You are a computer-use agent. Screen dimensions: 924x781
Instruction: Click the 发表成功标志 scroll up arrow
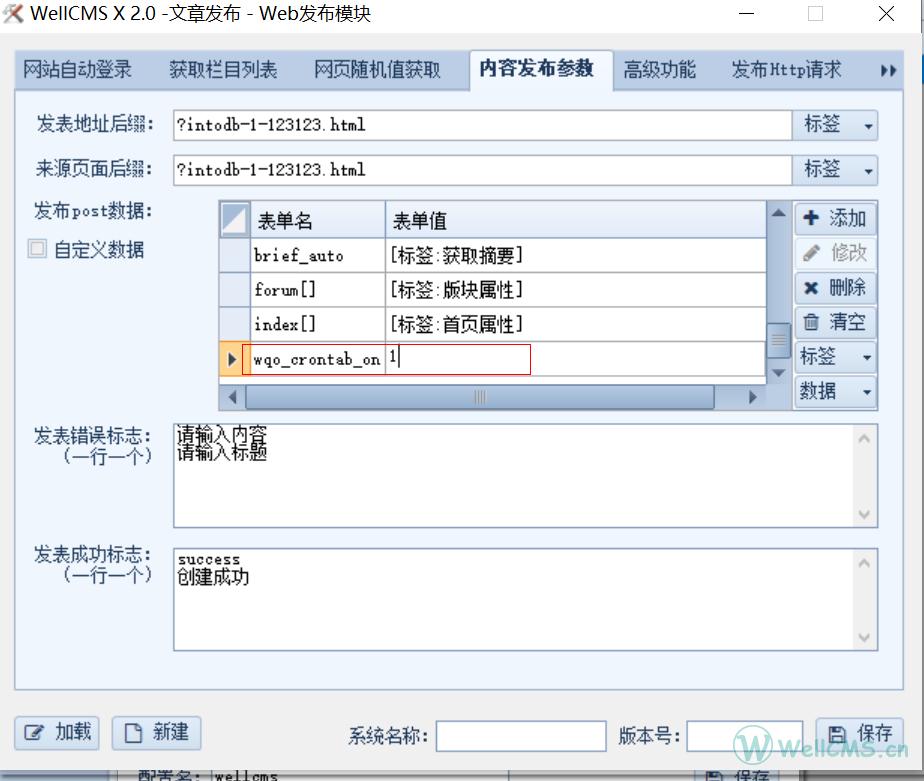click(x=864, y=563)
